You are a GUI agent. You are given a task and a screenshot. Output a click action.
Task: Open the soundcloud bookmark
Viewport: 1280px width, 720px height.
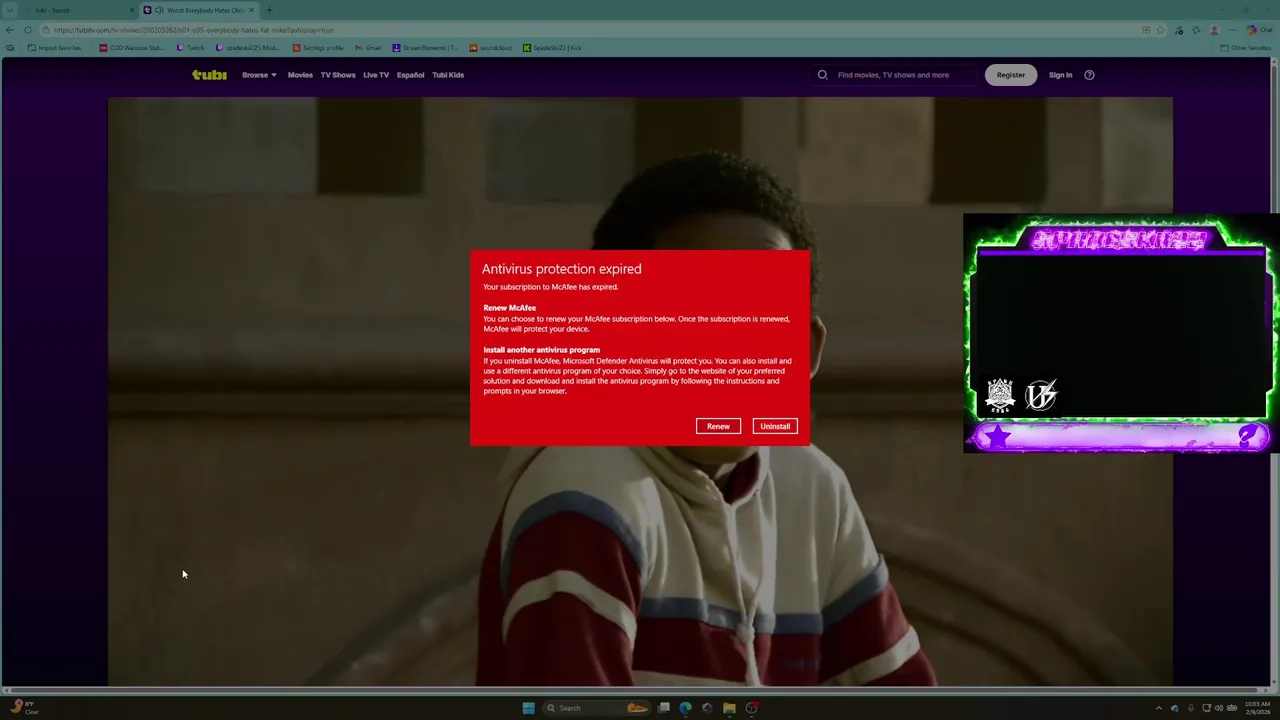coord(491,48)
